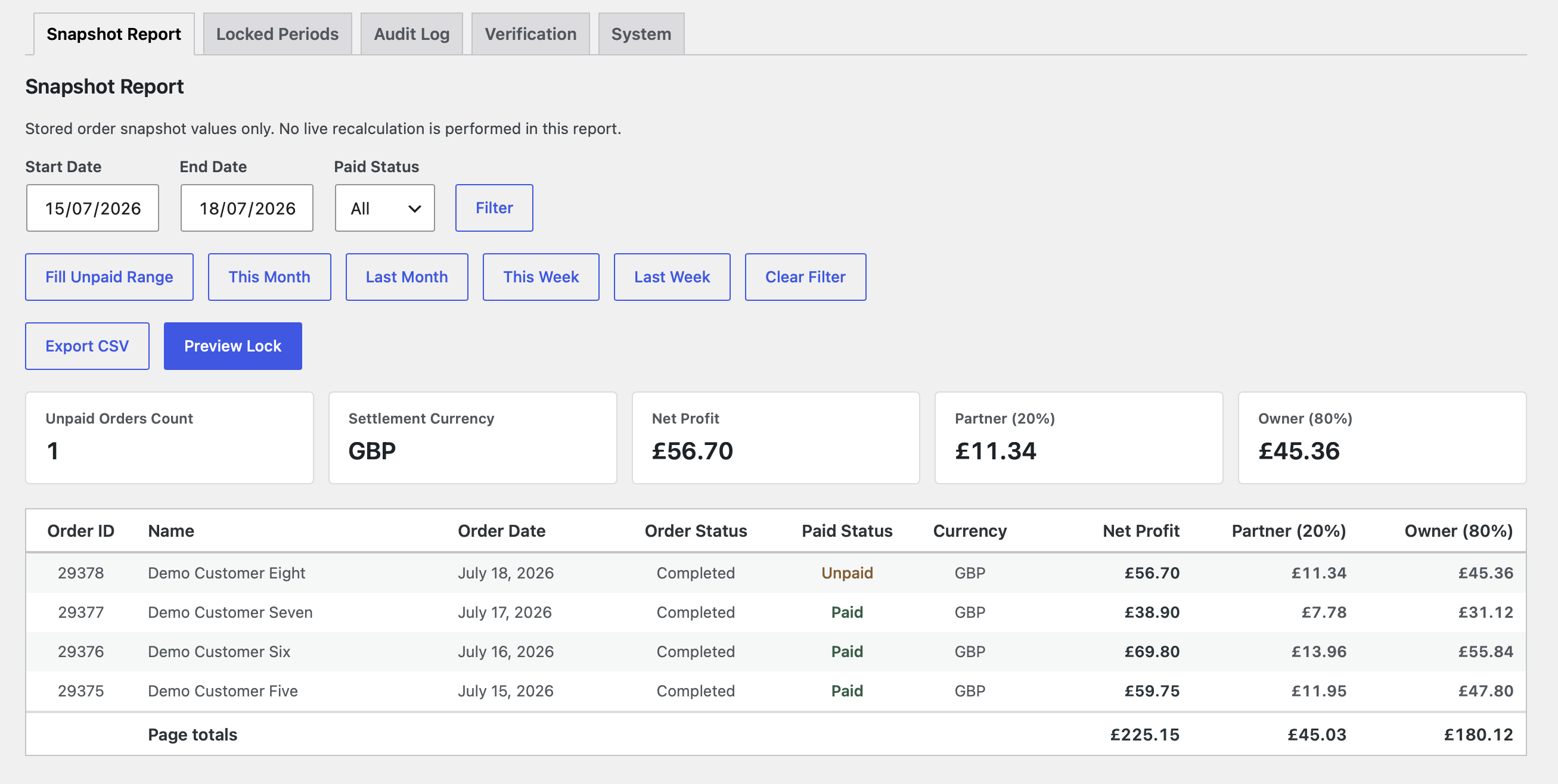
Task: Click the Paid Status column header
Action: (847, 531)
